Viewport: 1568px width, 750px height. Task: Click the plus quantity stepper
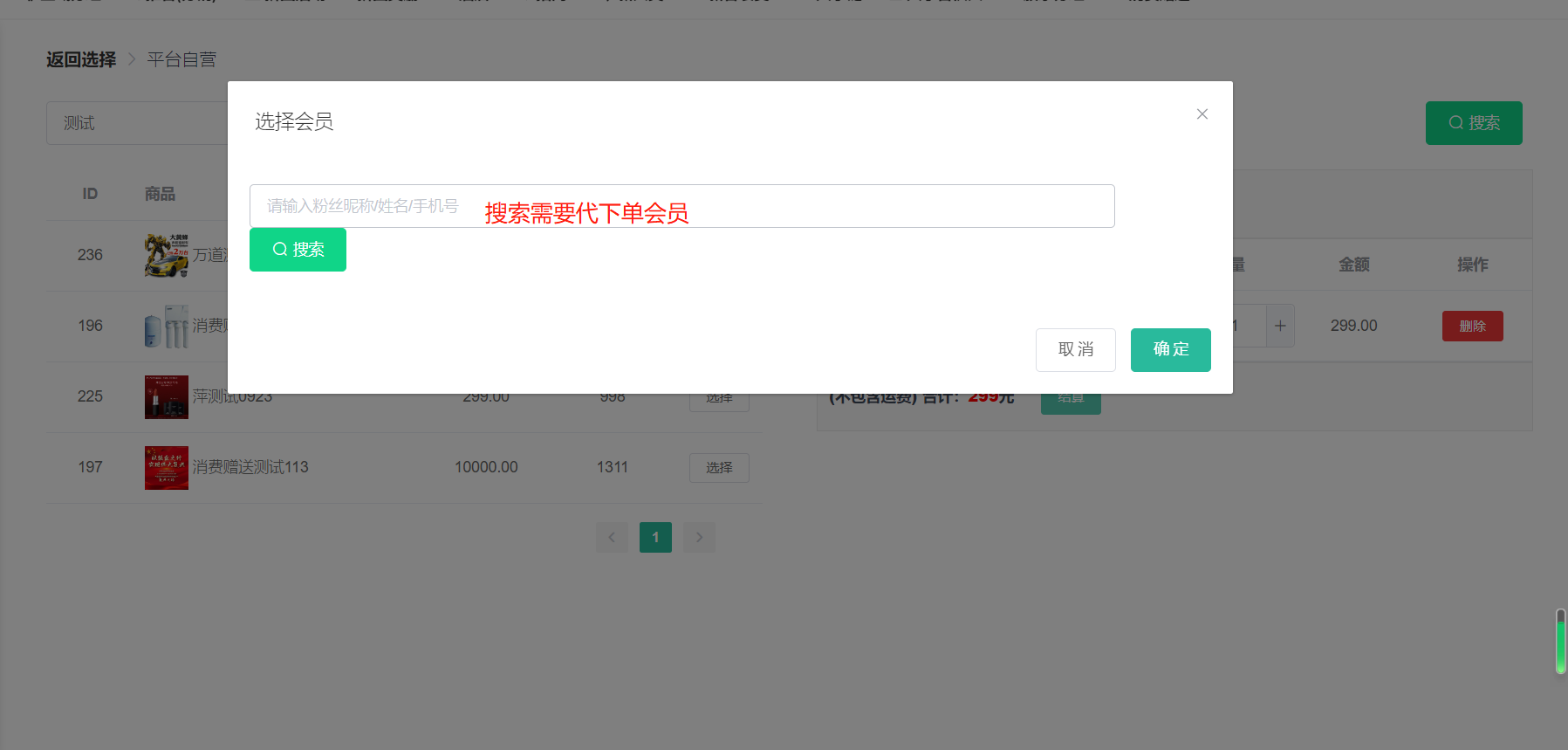[1280, 326]
